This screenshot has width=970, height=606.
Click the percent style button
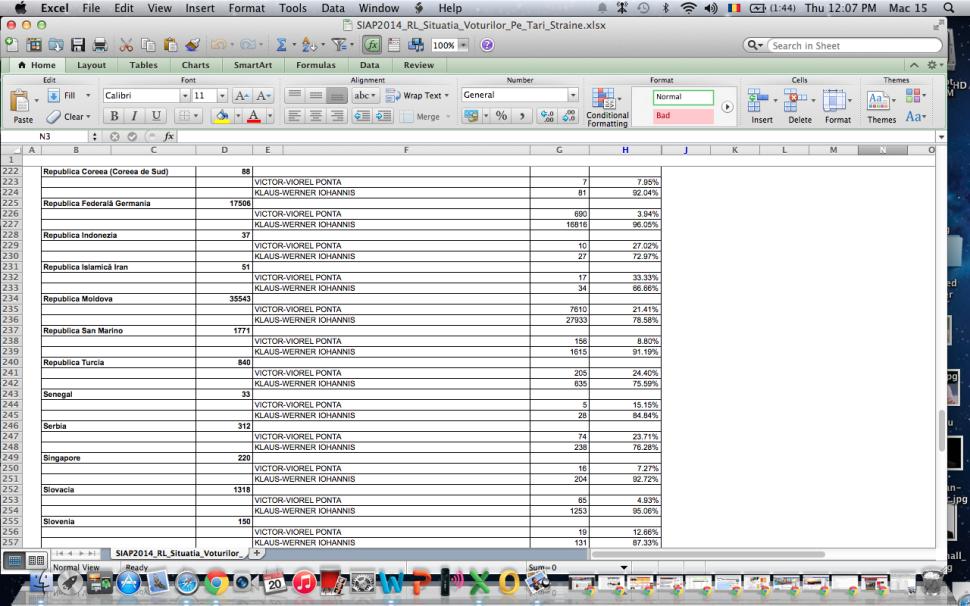[x=502, y=116]
